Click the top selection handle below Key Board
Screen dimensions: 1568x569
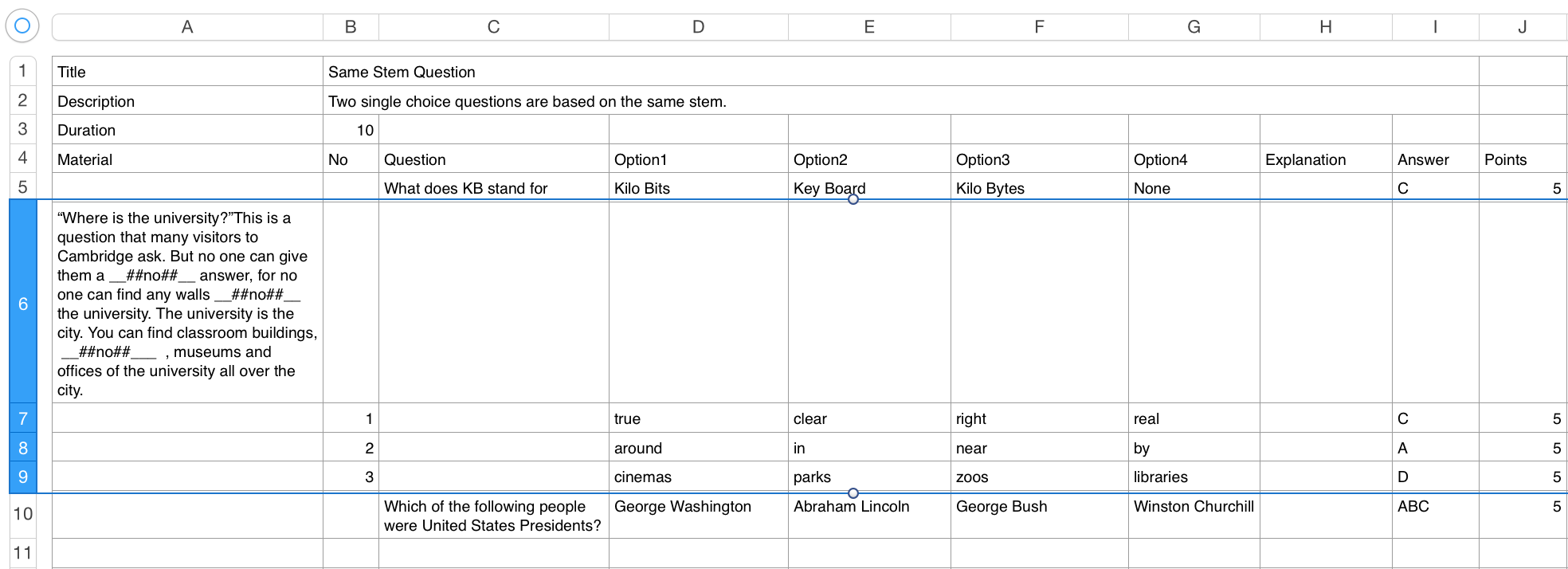[853, 199]
